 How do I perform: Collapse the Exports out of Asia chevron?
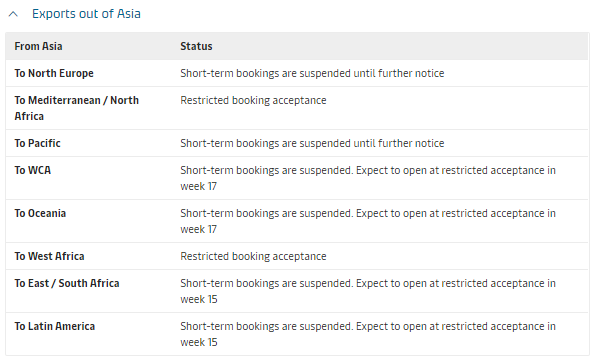click(13, 14)
